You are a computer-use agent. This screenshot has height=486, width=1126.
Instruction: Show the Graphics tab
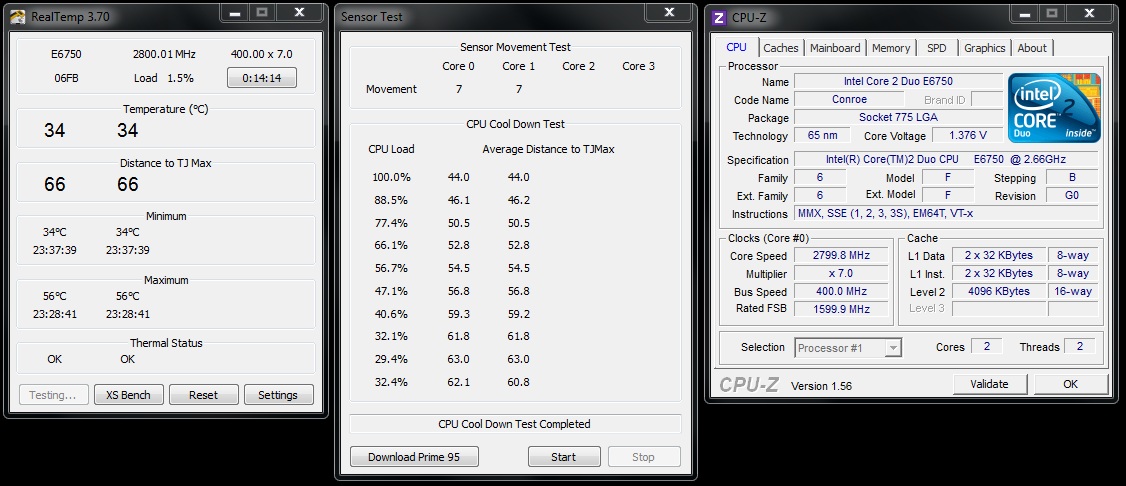(985, 48)
